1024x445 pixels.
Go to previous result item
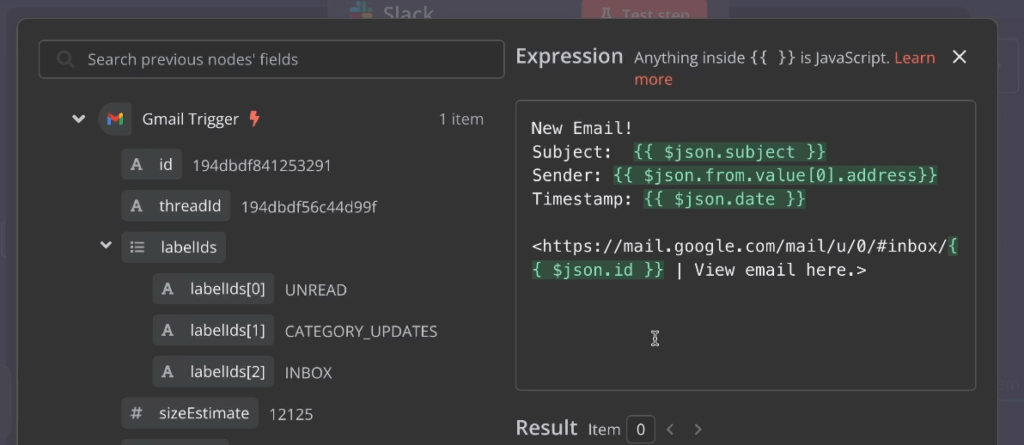pyautogui.click(x=670, y=429)
